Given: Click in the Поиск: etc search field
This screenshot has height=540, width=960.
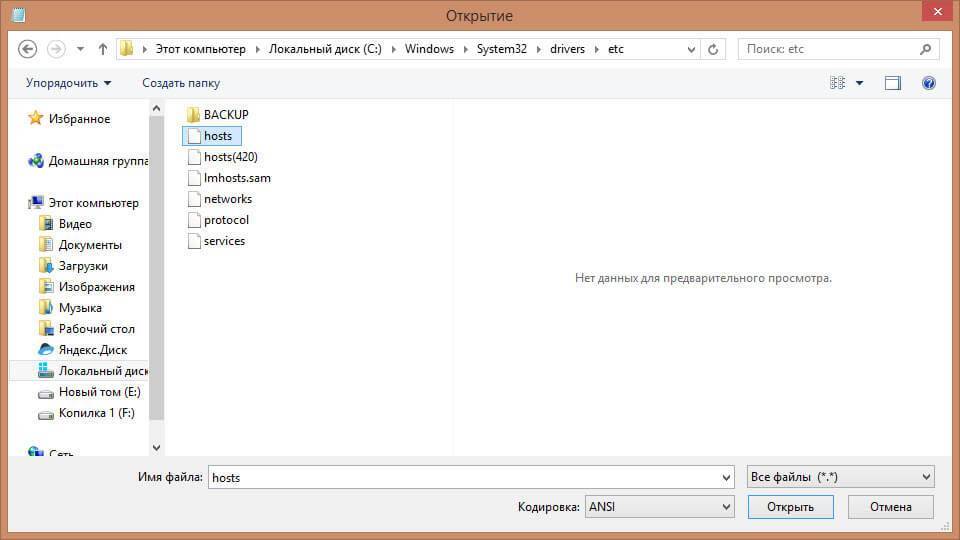Looking at the screenshot, I should [x=828, y=49].
